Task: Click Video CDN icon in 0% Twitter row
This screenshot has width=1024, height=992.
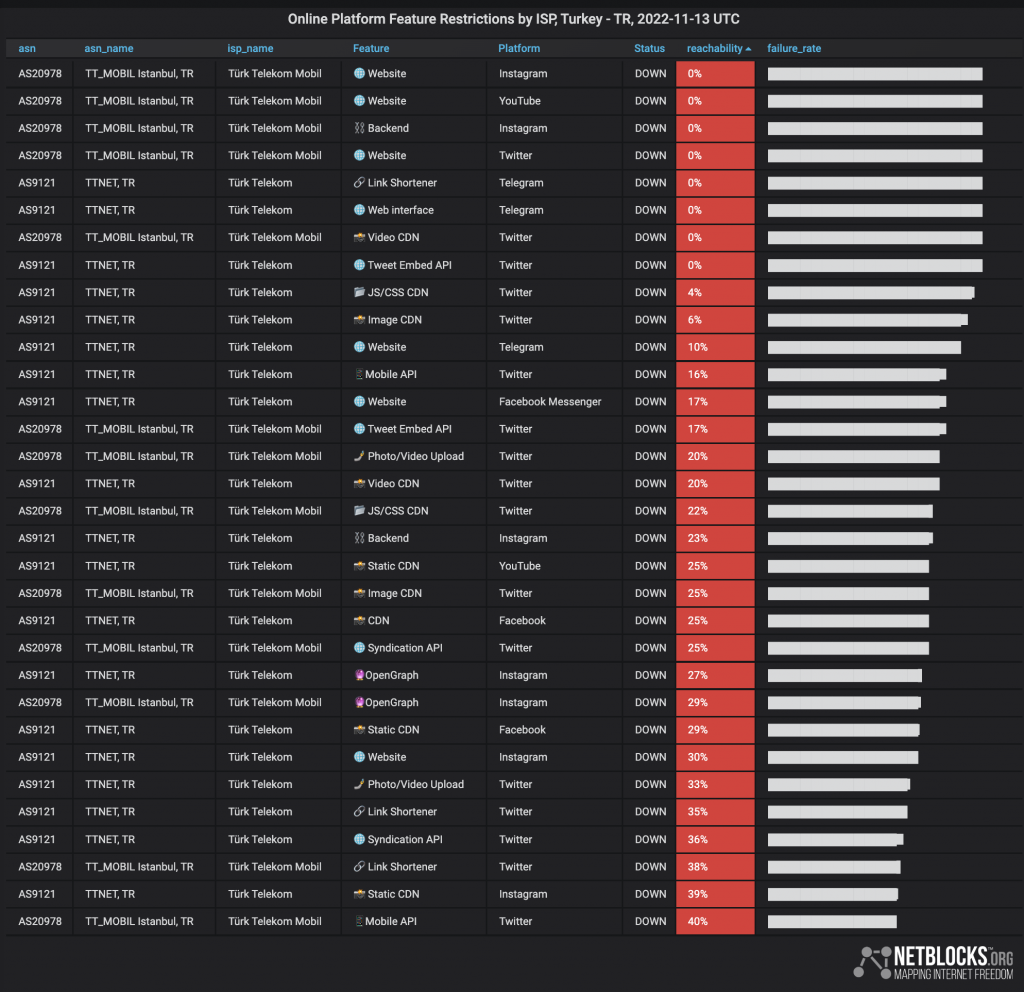Action: coord(359,238)
